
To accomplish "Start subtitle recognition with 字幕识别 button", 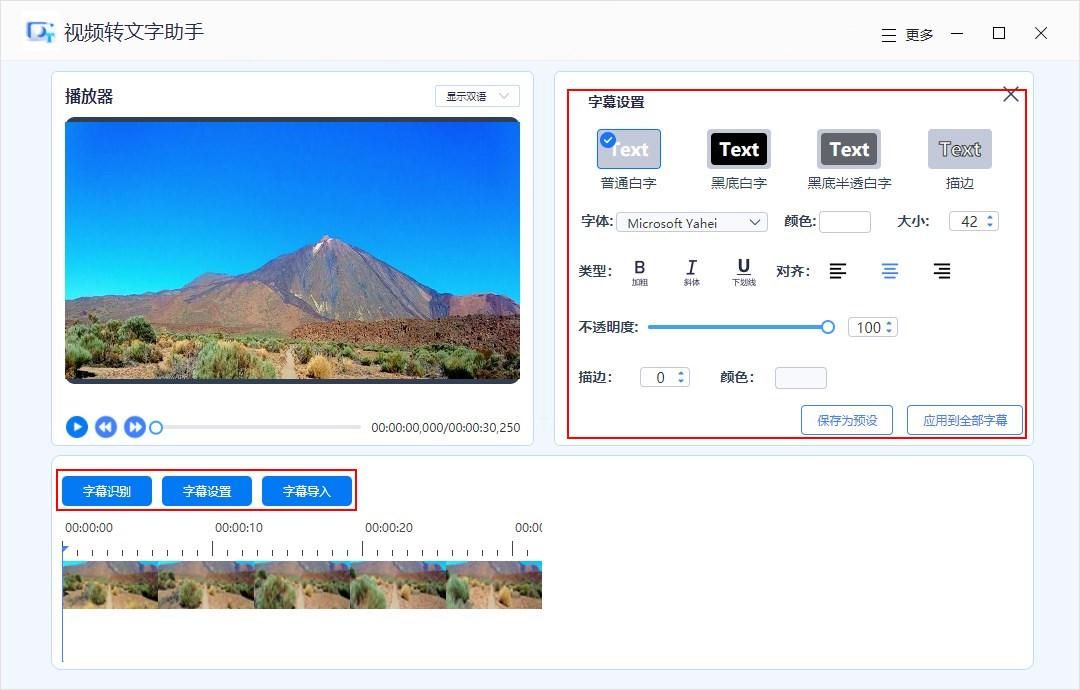I will coord(106,490).
